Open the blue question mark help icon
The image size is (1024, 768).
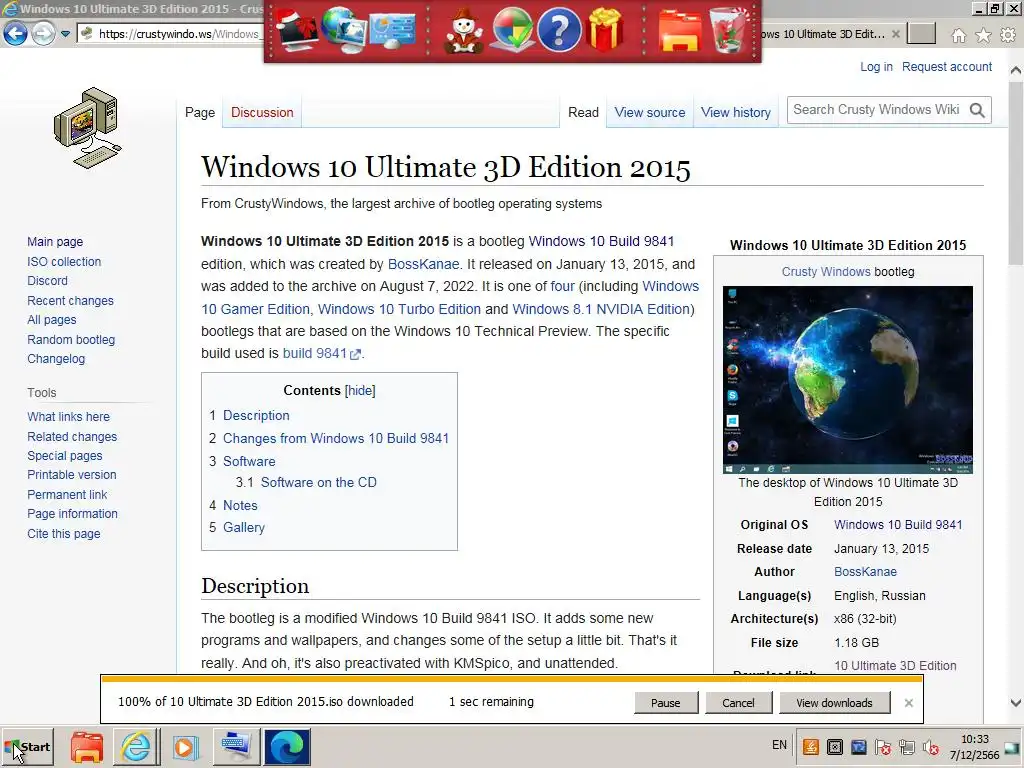click(x=558, y=30)
